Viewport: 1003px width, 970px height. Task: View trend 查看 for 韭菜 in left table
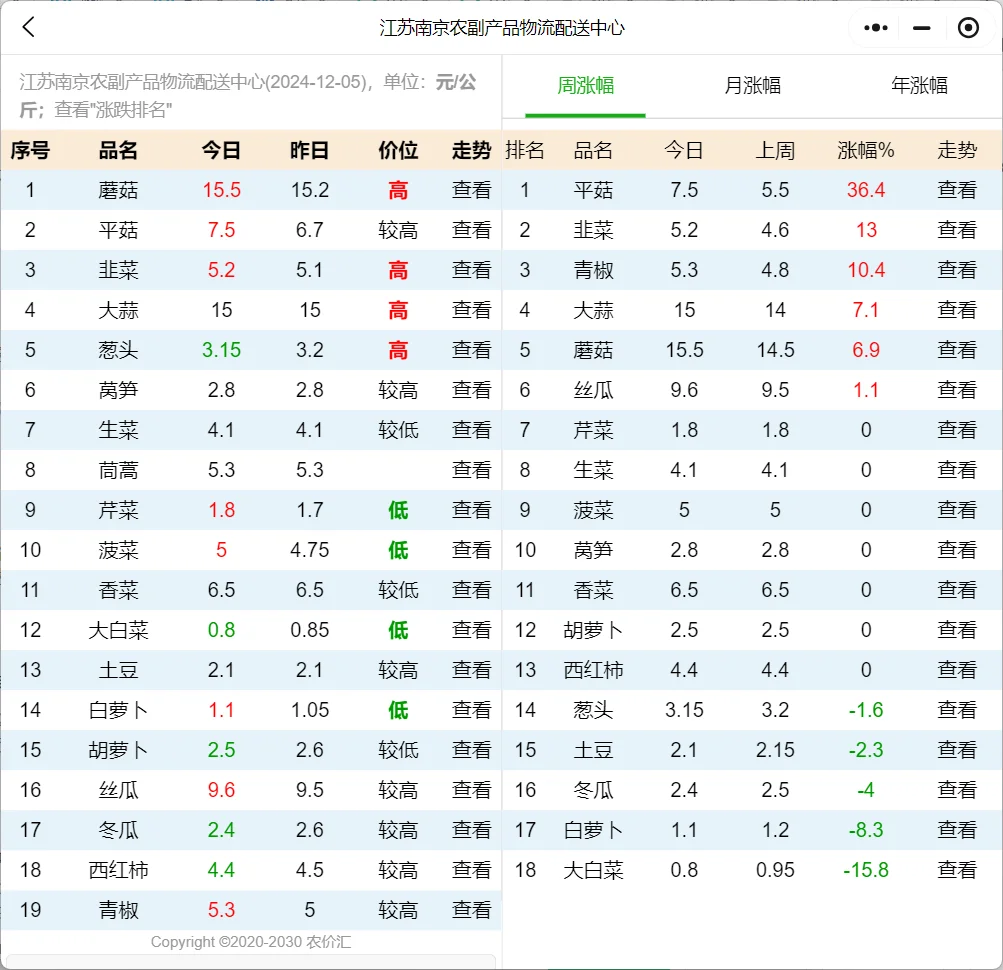point(471,270)
